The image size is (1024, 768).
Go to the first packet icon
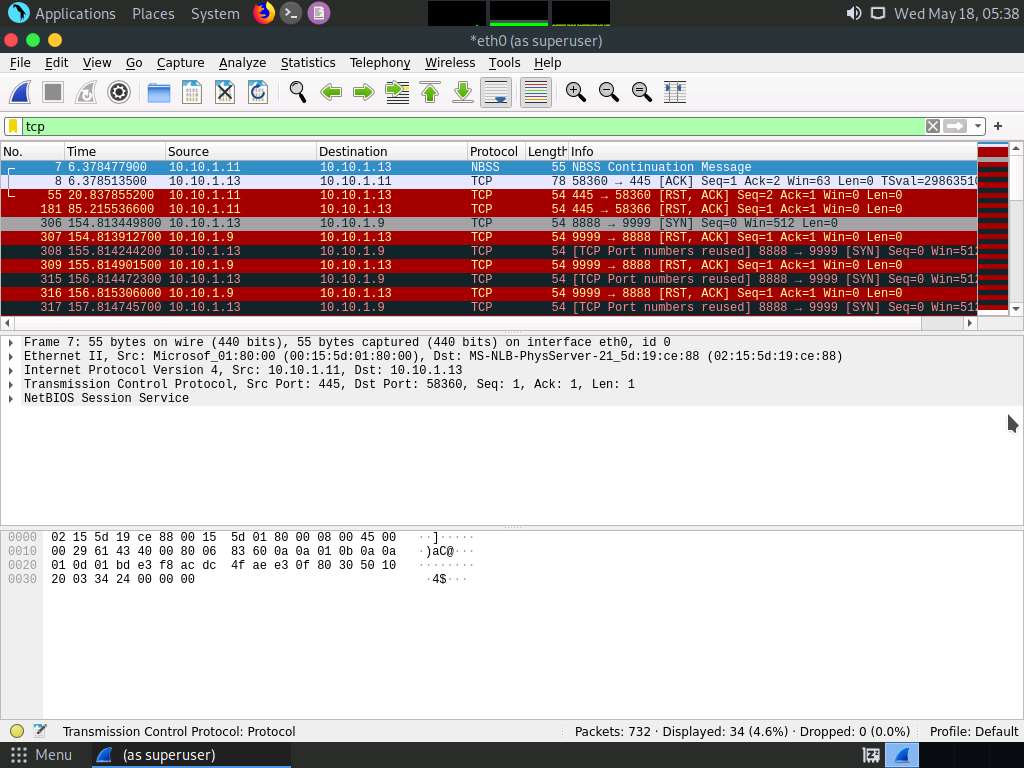coord(430,92)
